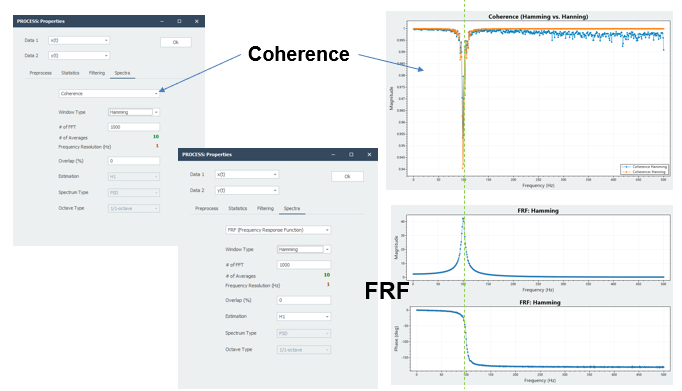Minimize the Coherence Properties dialog
This screenshot has height=391, width=682.
pos(162,21)
